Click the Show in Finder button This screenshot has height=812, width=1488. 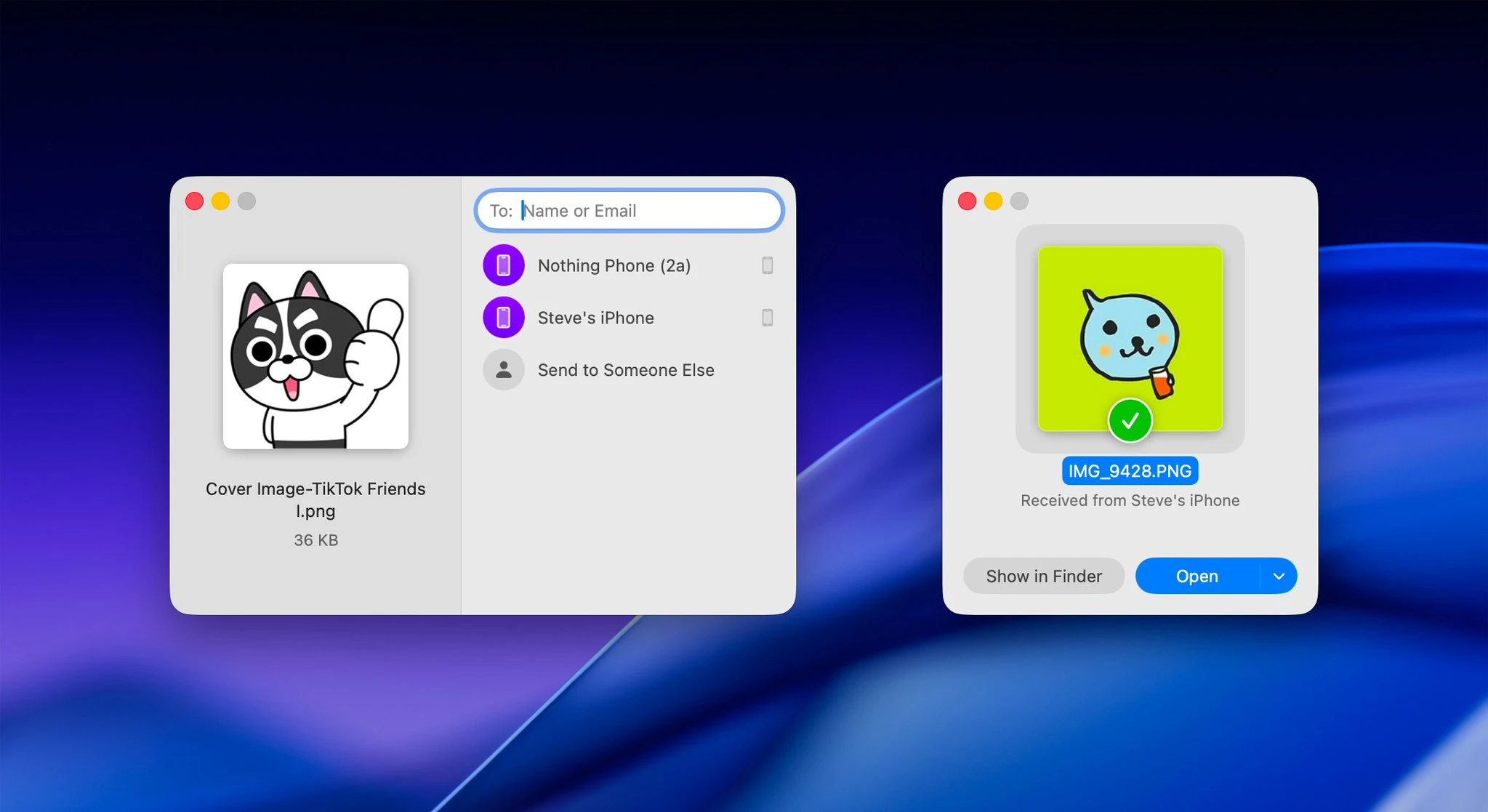pos(1043,576)
